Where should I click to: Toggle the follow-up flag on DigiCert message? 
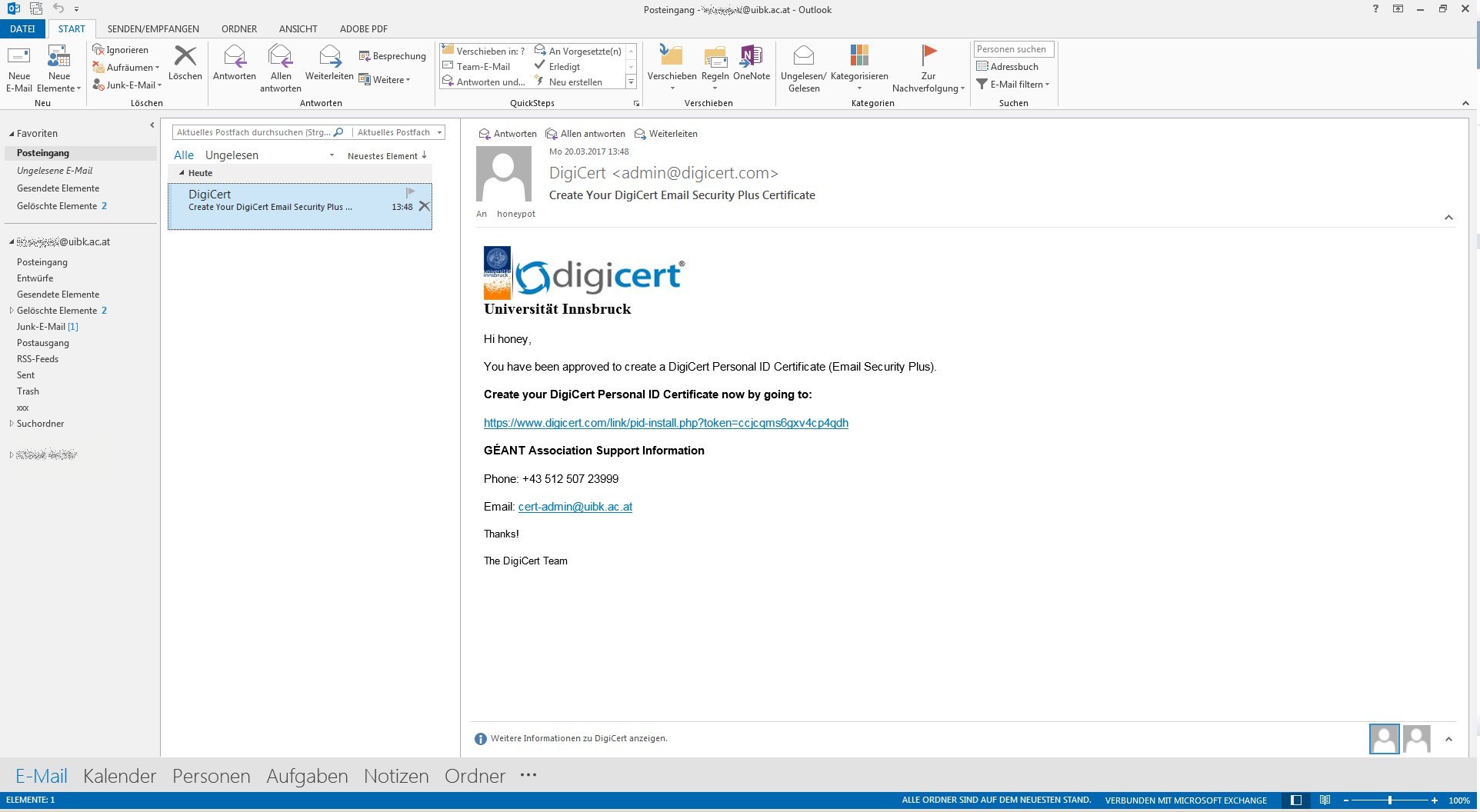pyautogui.click(x=410, y=192)
